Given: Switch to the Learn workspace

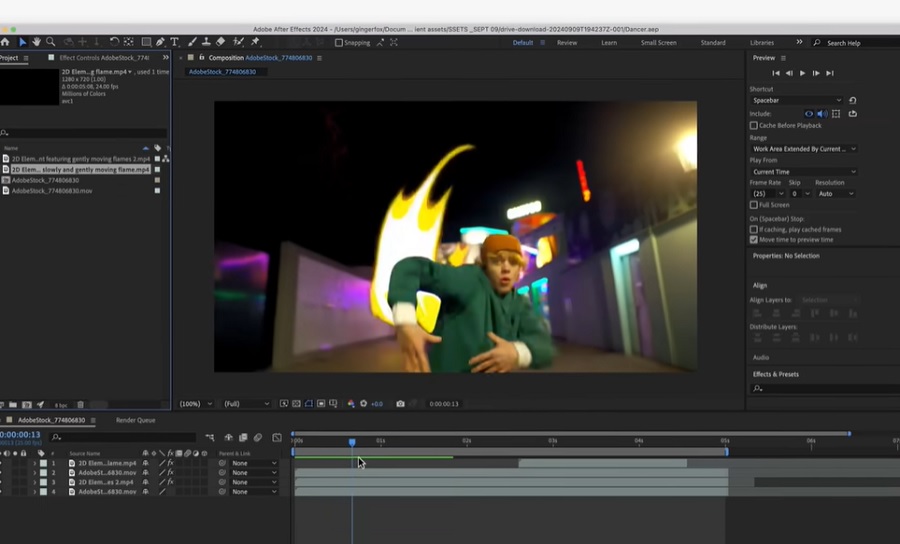Looking at the screenshot, I should point(609,42).
